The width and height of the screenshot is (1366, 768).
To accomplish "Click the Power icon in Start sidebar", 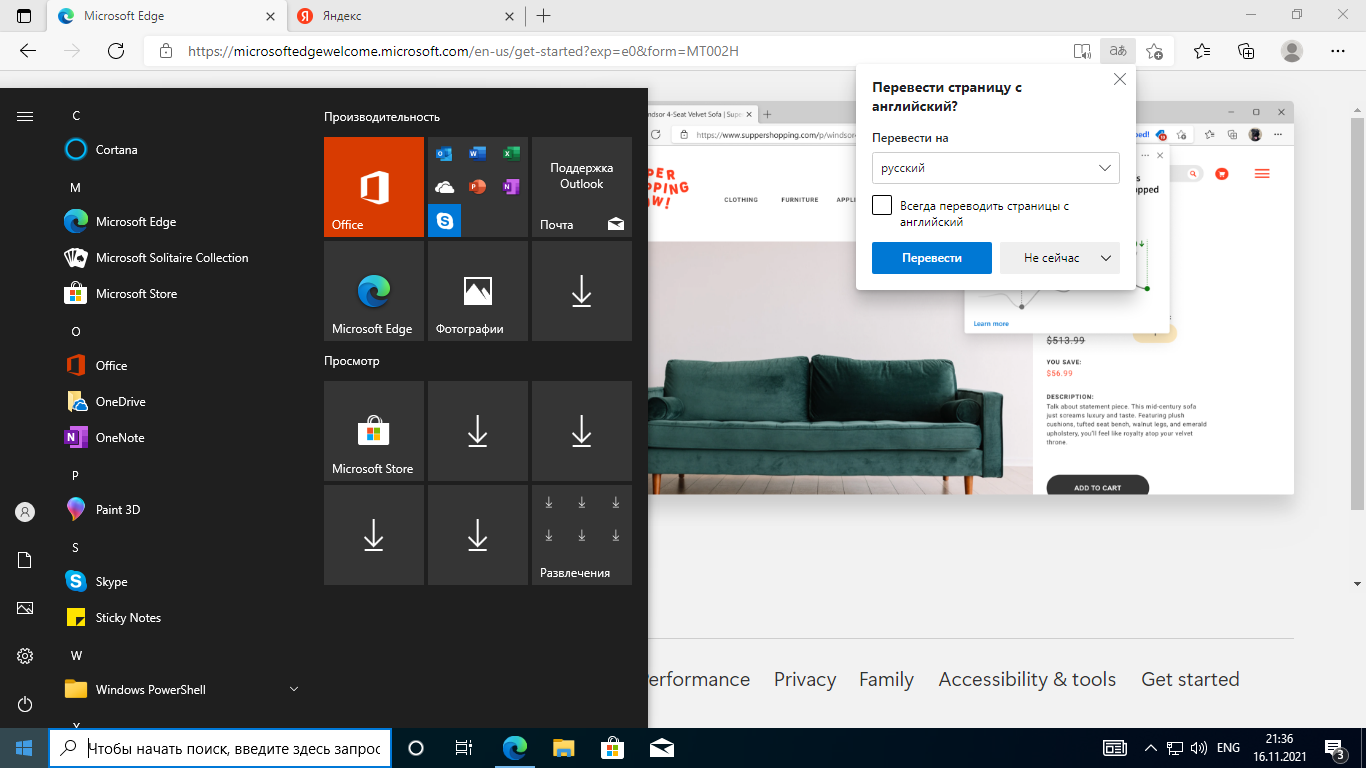I will coord(25,705).
